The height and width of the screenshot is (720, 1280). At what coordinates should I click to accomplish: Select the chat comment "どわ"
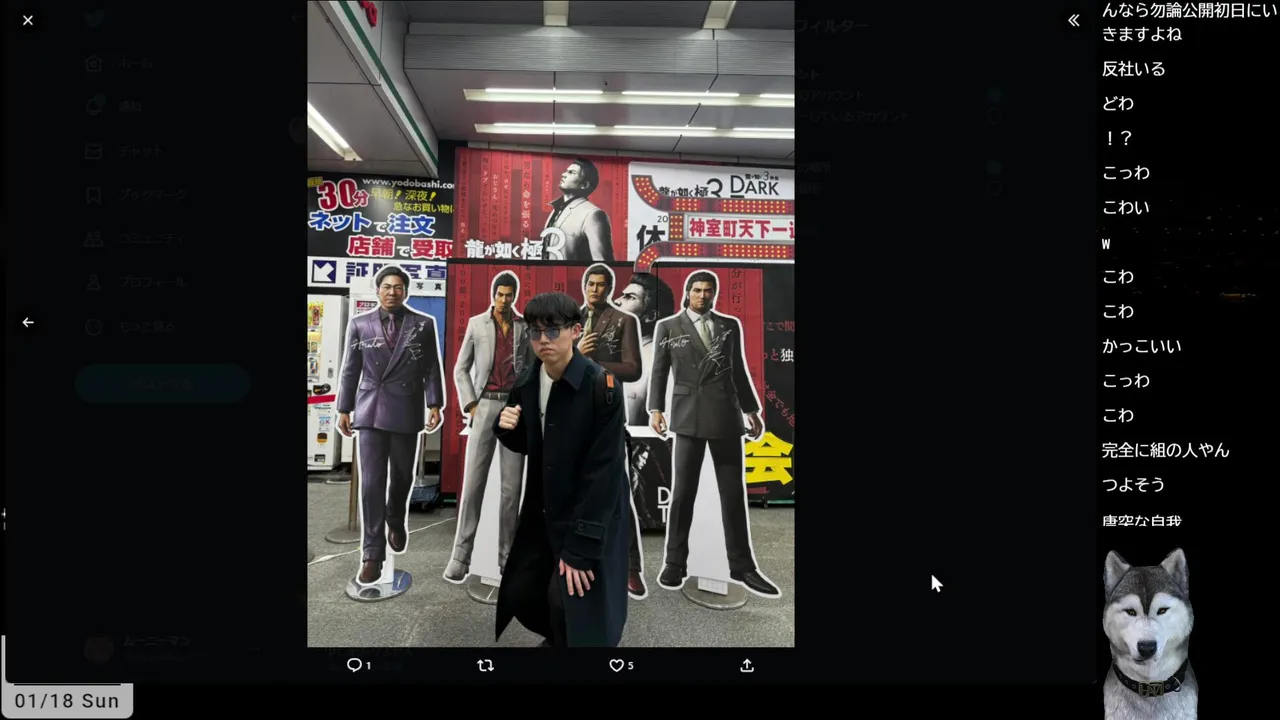tap(1118, 103)
